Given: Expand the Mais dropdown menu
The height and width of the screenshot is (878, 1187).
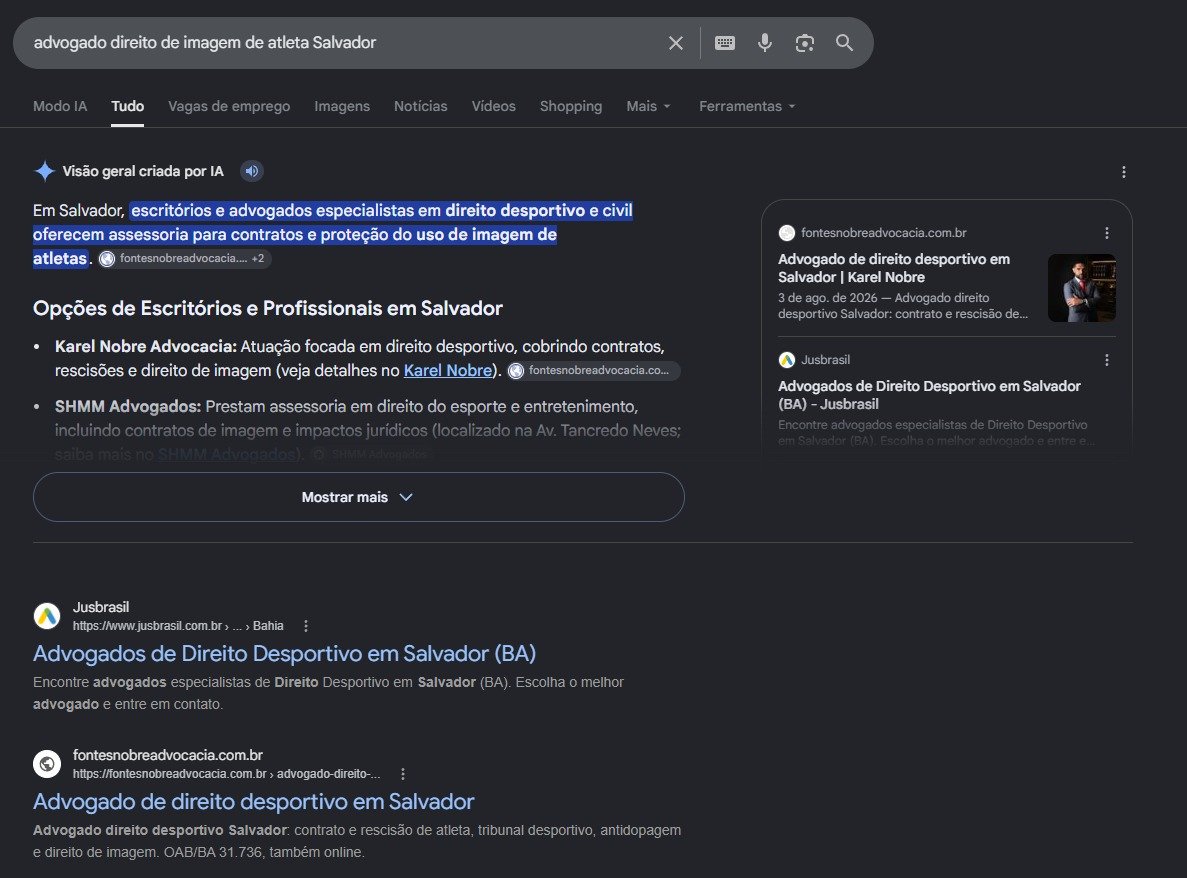Looking at the screenshot, I should (x=648, y=106).
